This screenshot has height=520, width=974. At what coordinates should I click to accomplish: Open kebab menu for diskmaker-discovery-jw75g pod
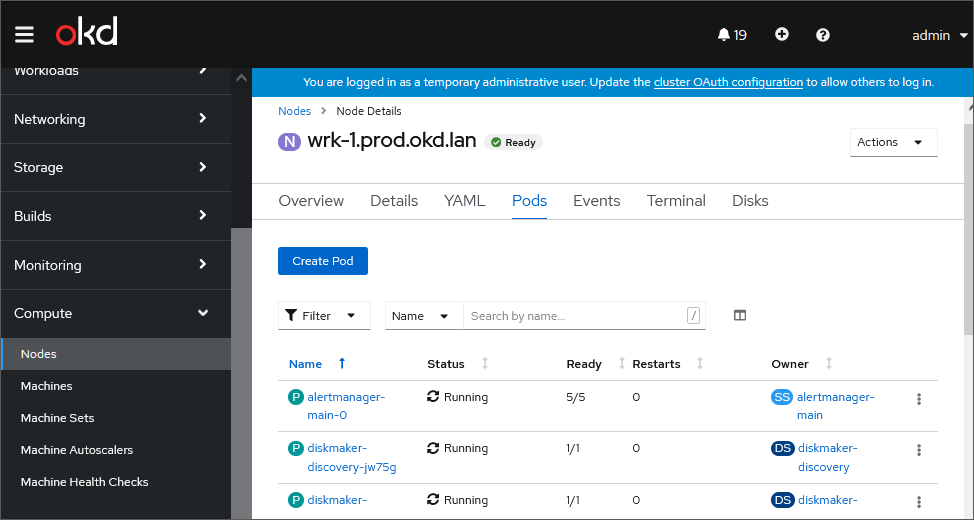click(x=918, y=450)
